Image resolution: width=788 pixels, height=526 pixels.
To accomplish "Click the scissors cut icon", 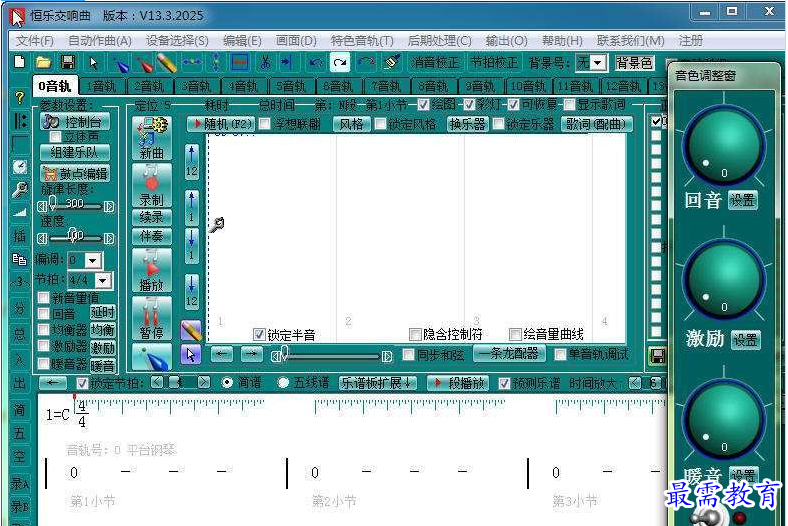I will coord(265,63).
